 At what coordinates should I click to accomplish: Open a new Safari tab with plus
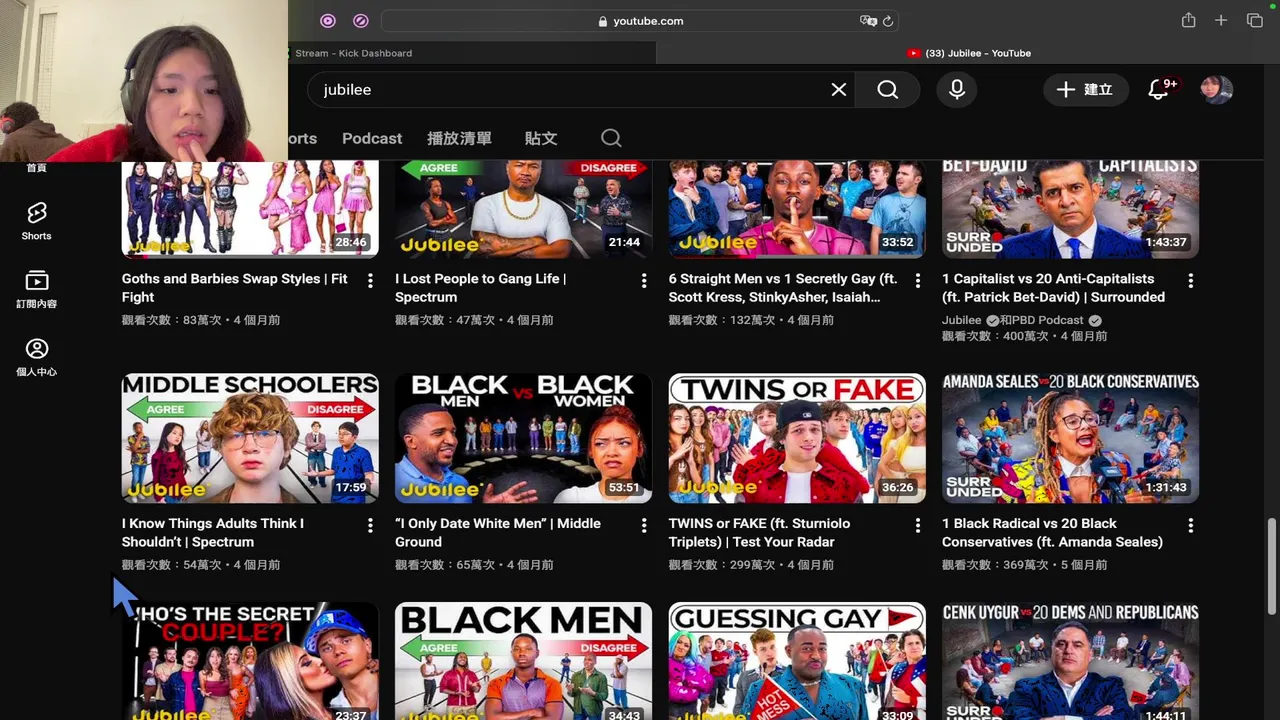point(1221,21)
